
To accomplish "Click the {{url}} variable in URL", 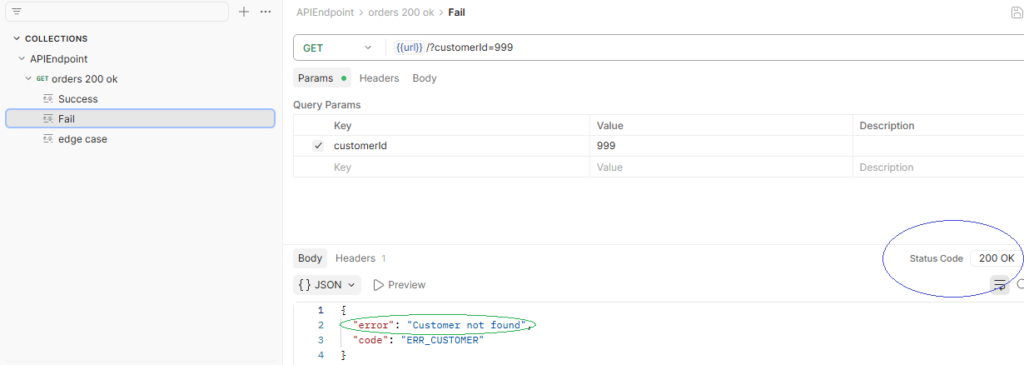I will (x=409, y=48).
